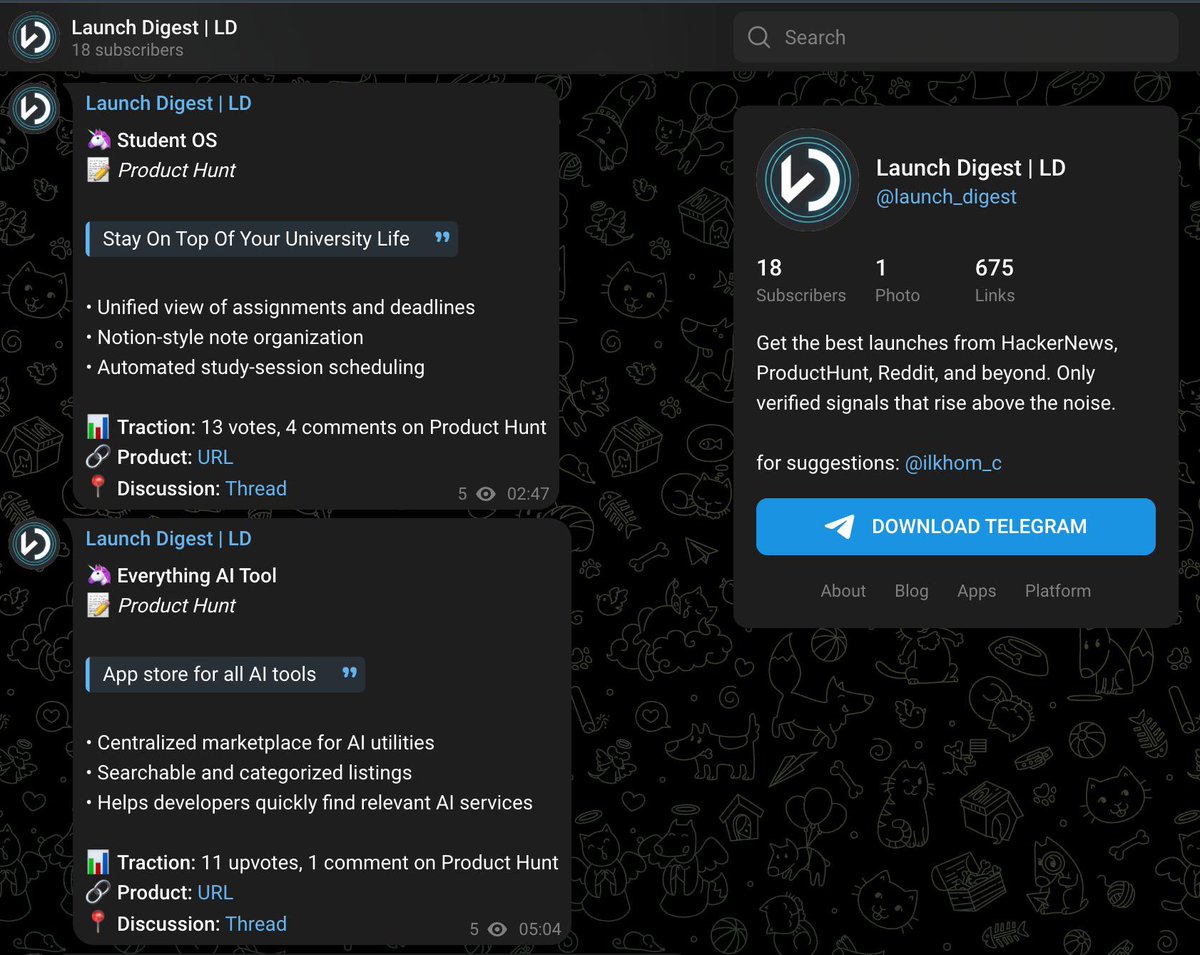Click the paper plane icon on download button
This screenshot has height=955, width=1200.
pyautogui.click(x=840, y=526)
